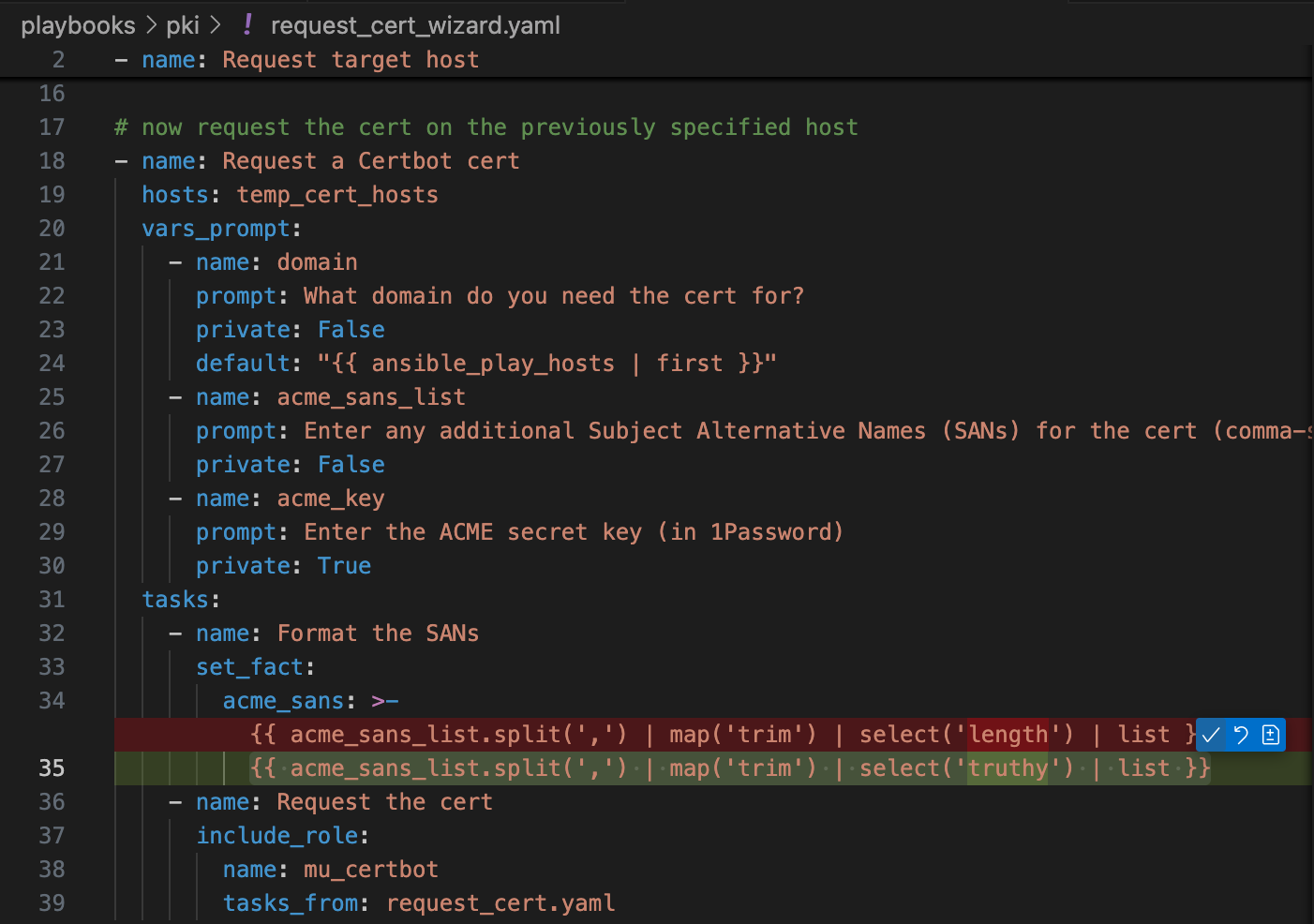Place cursor on the acme_key variable name
The width and height of the screenshot is (1314, 924).
[330, 498]
